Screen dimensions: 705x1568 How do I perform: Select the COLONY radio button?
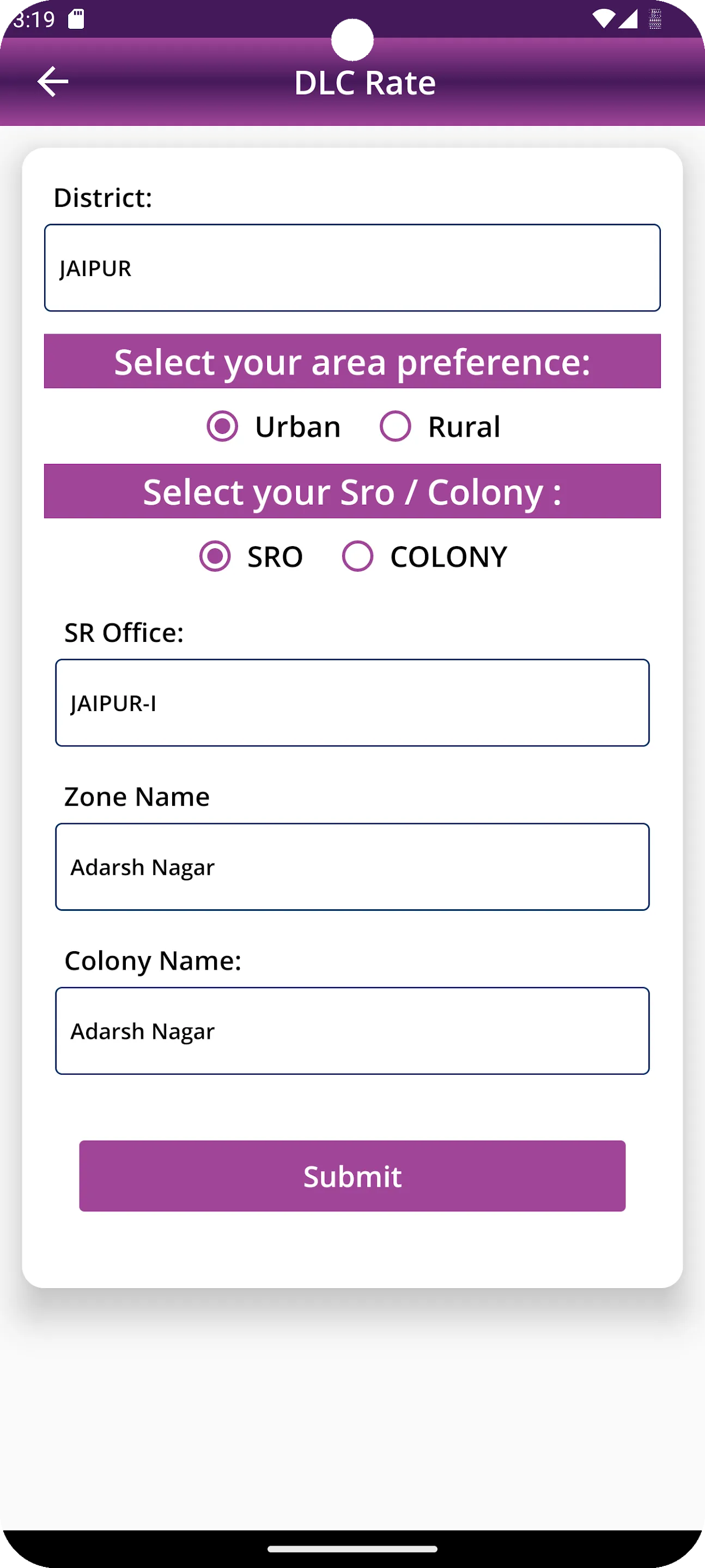pyautogui.click(x=359, y=556)
